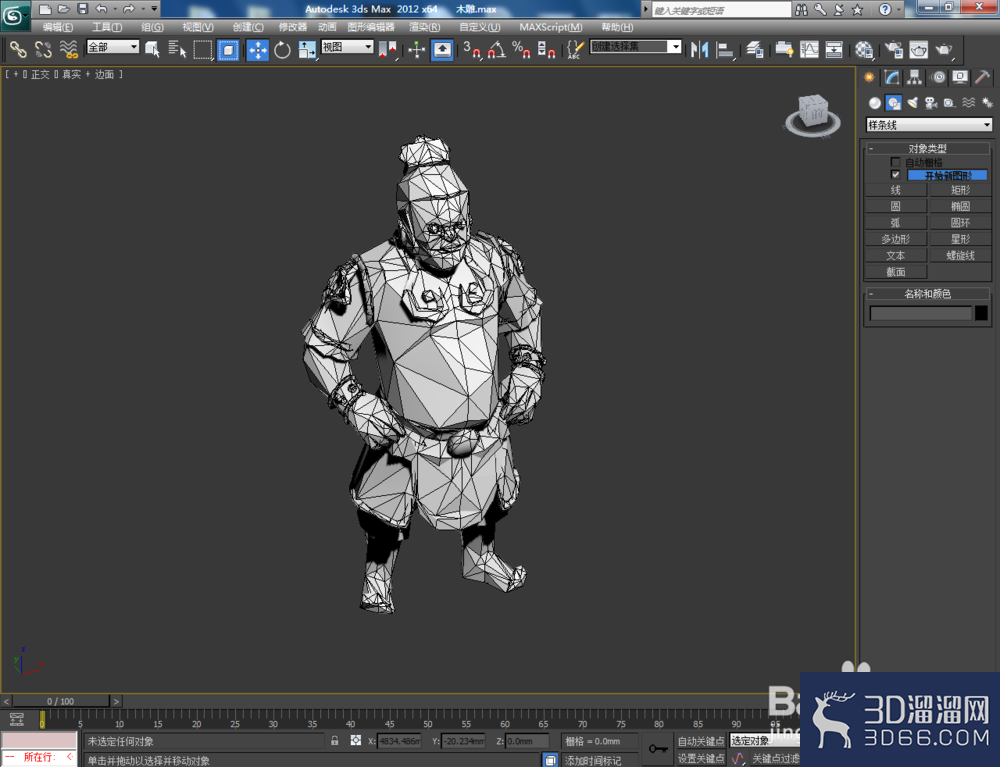Select the Lights category icon
The image size is (1000, 767).
(x=913, y=103)
